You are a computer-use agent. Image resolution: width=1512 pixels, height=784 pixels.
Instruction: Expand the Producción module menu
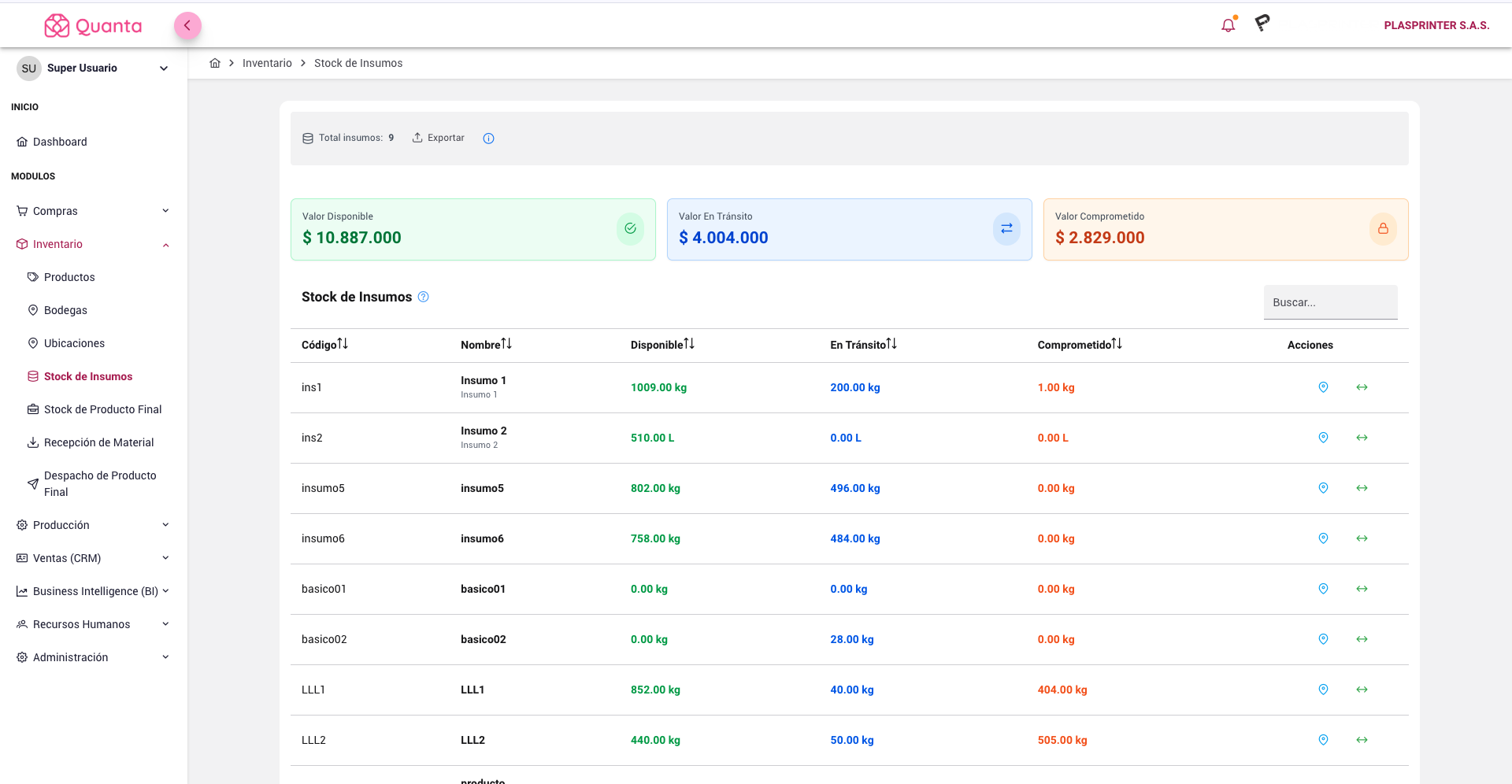93,525
